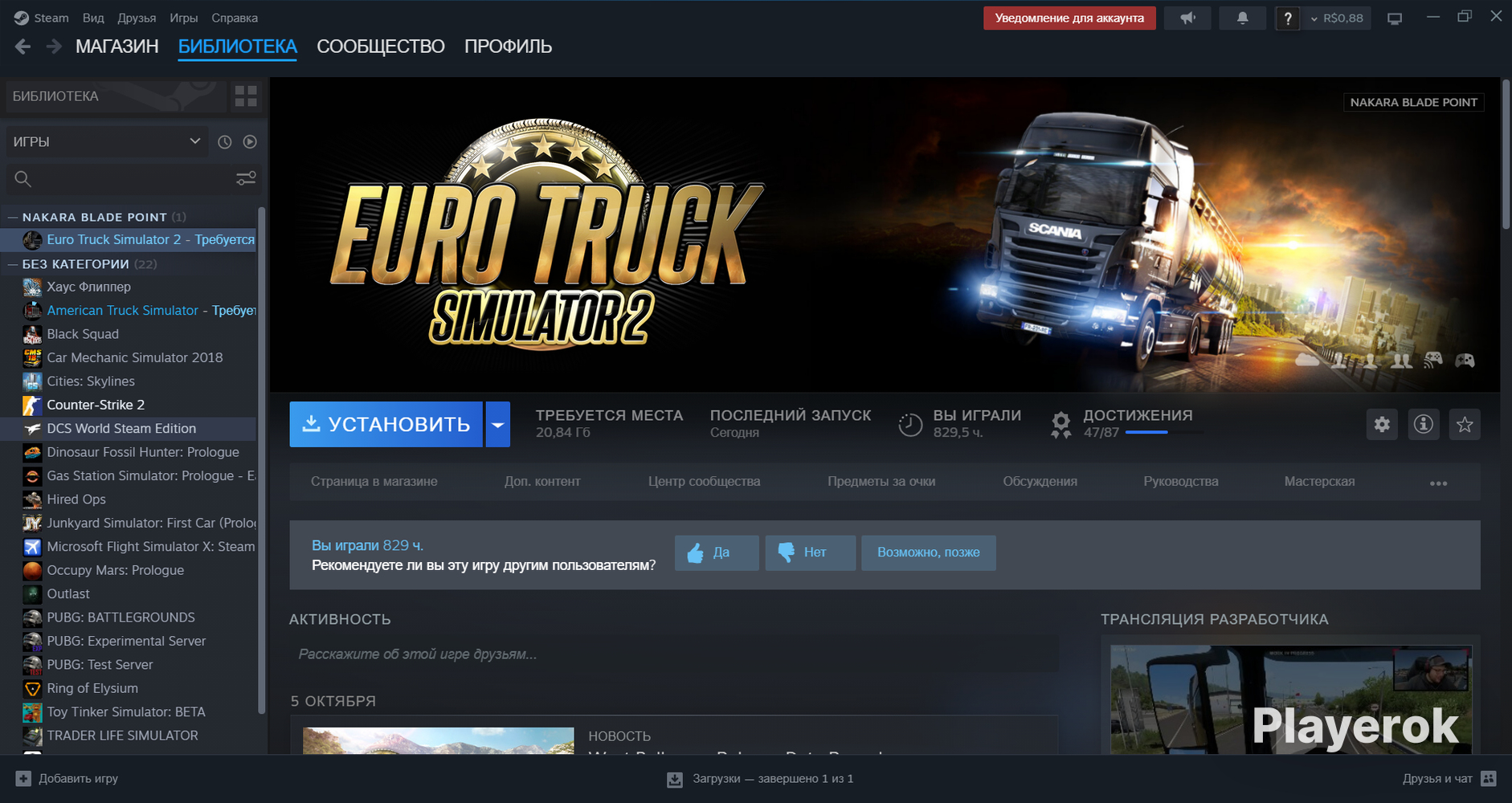1512x803 pixels.
Task: Click the game info icon
Action: pyautogui.click(x=1423, y=425)
